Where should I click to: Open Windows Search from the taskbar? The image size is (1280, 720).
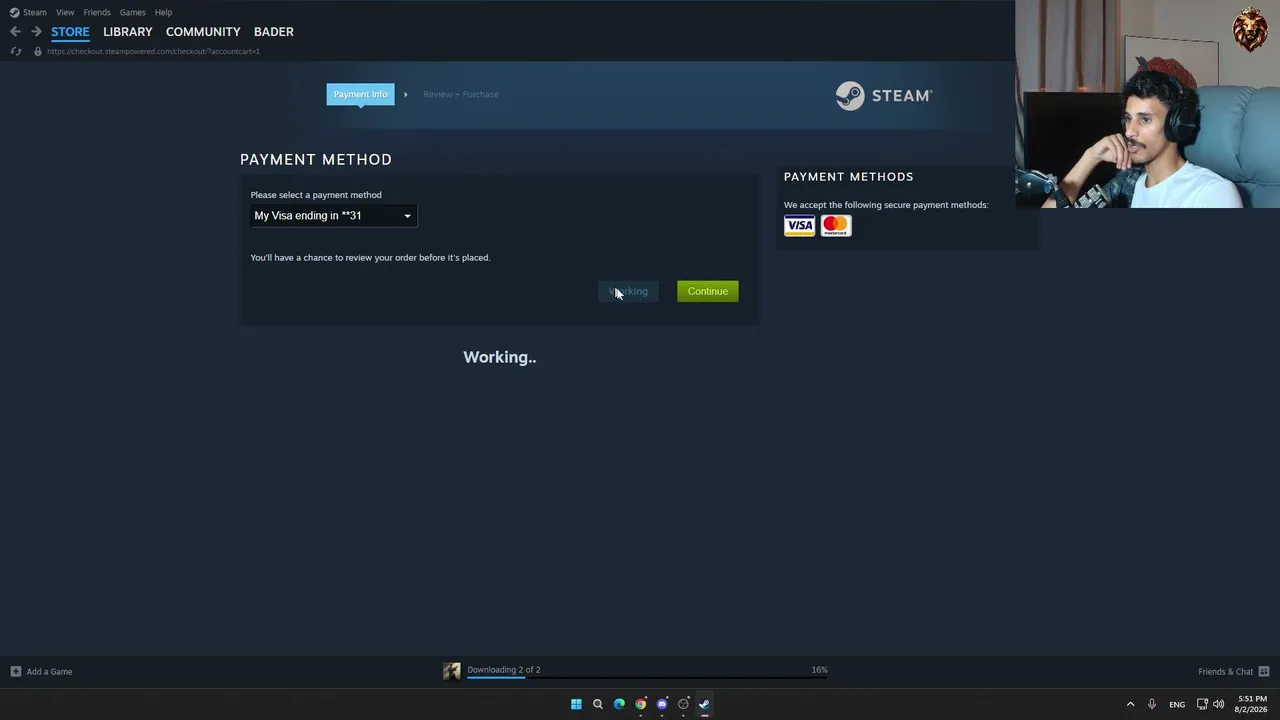tap(598, 704)
